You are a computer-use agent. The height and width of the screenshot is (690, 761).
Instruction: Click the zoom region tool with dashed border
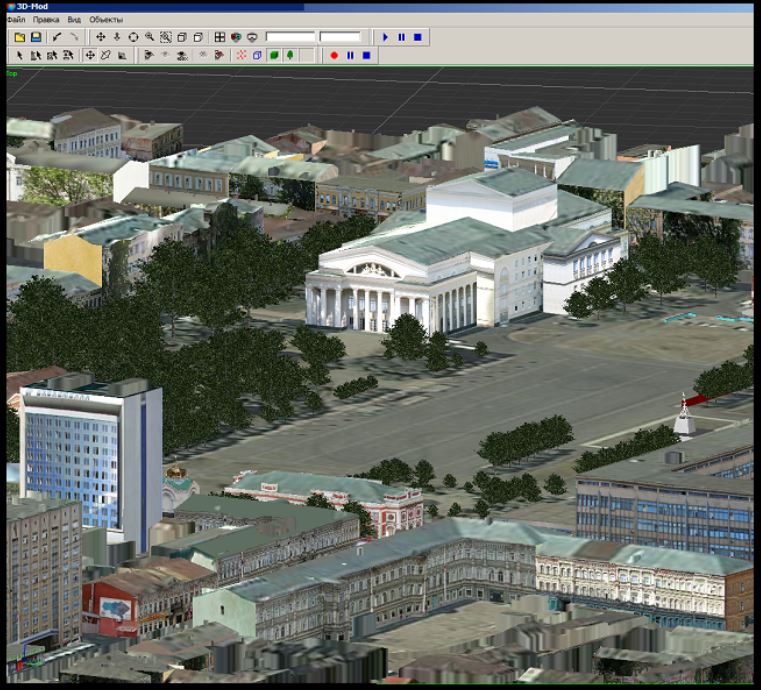(165, 37)
